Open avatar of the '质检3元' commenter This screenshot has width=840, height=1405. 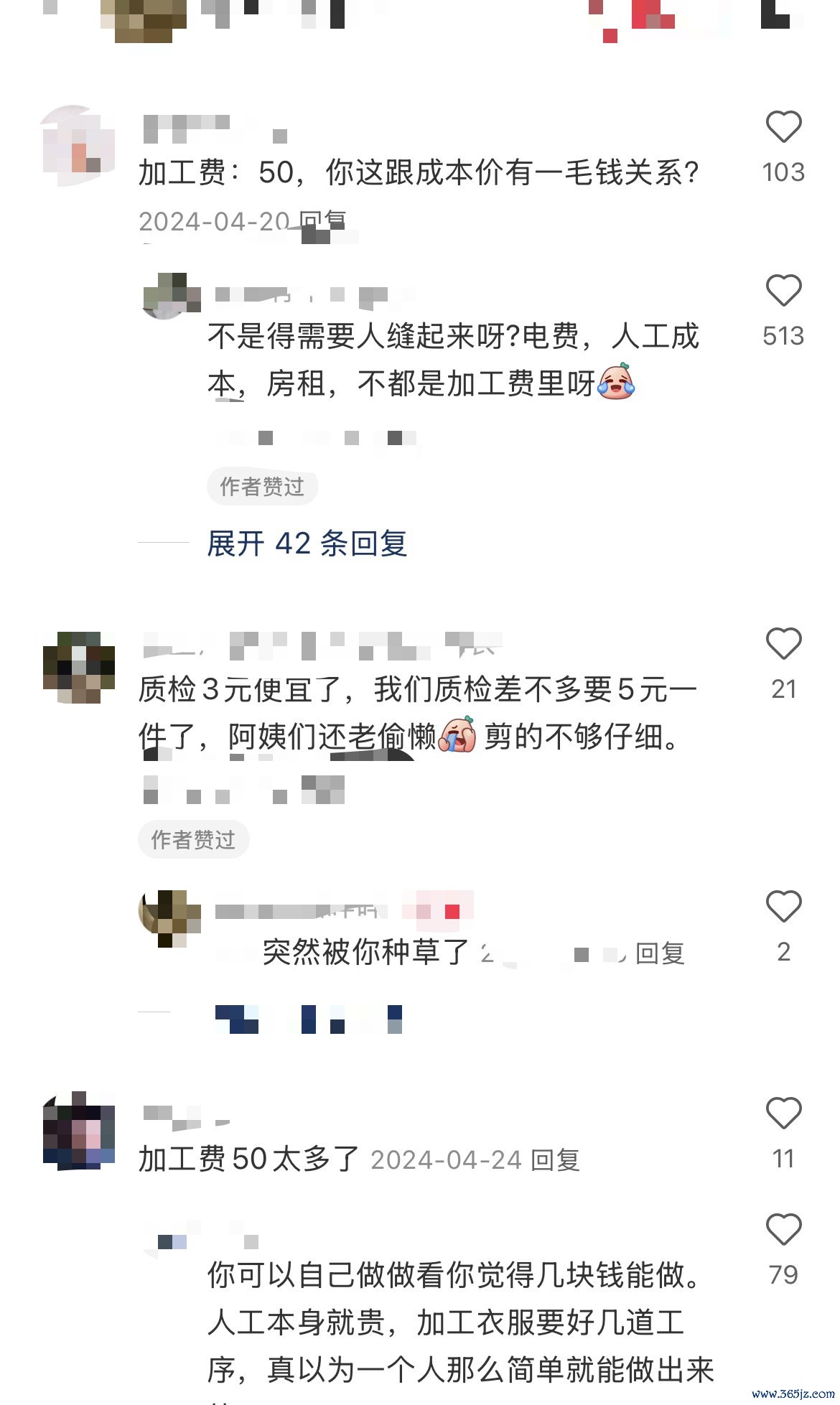(x=78, y=668)
